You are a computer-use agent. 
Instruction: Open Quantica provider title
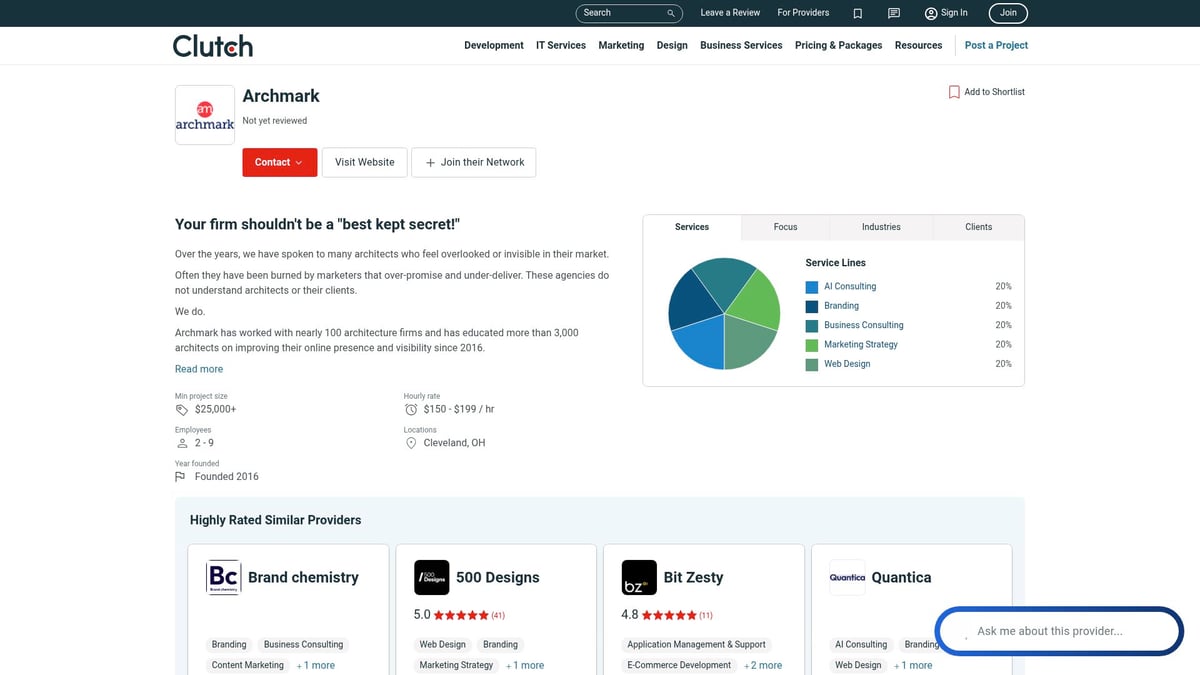click(x=901, y=577)
